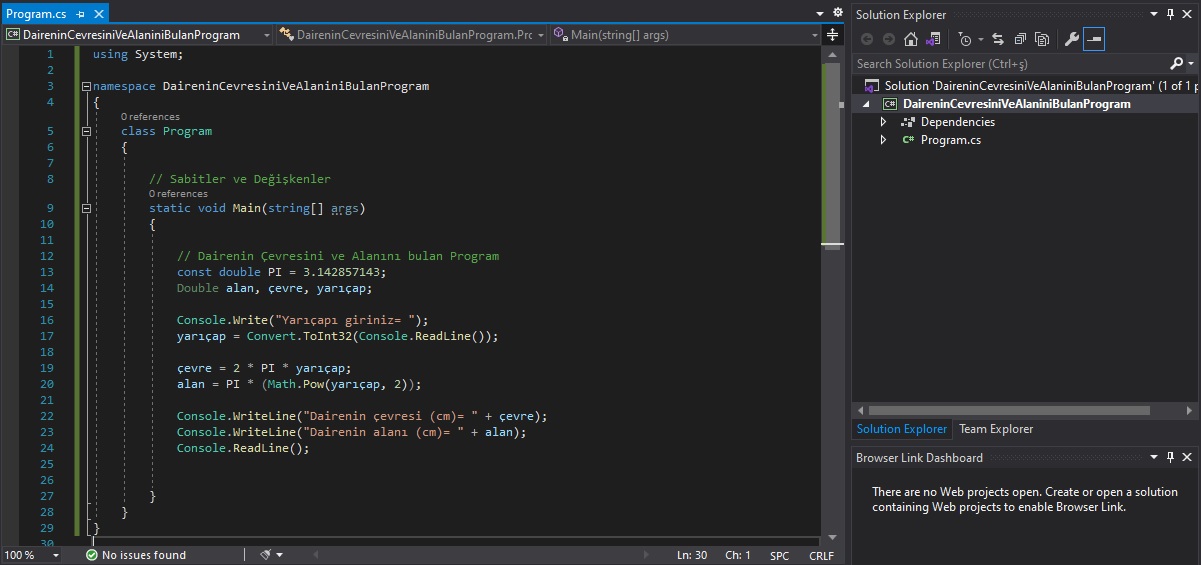Switch between solutions and folder views icon
The width and height of the screenshot is (1201, 565).
tap(933, 39)
